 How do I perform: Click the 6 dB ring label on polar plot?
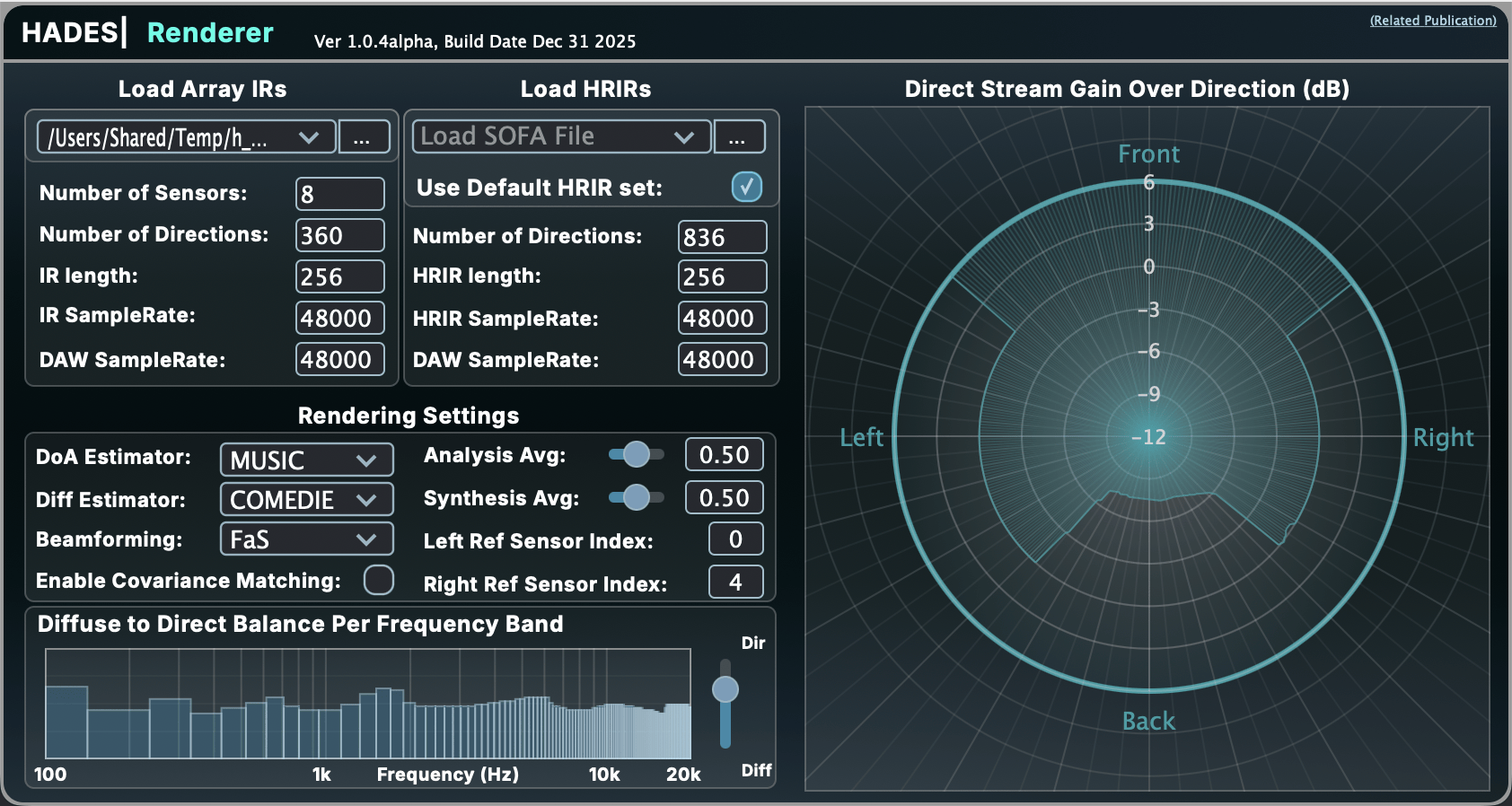click(x=1149, y=182)
